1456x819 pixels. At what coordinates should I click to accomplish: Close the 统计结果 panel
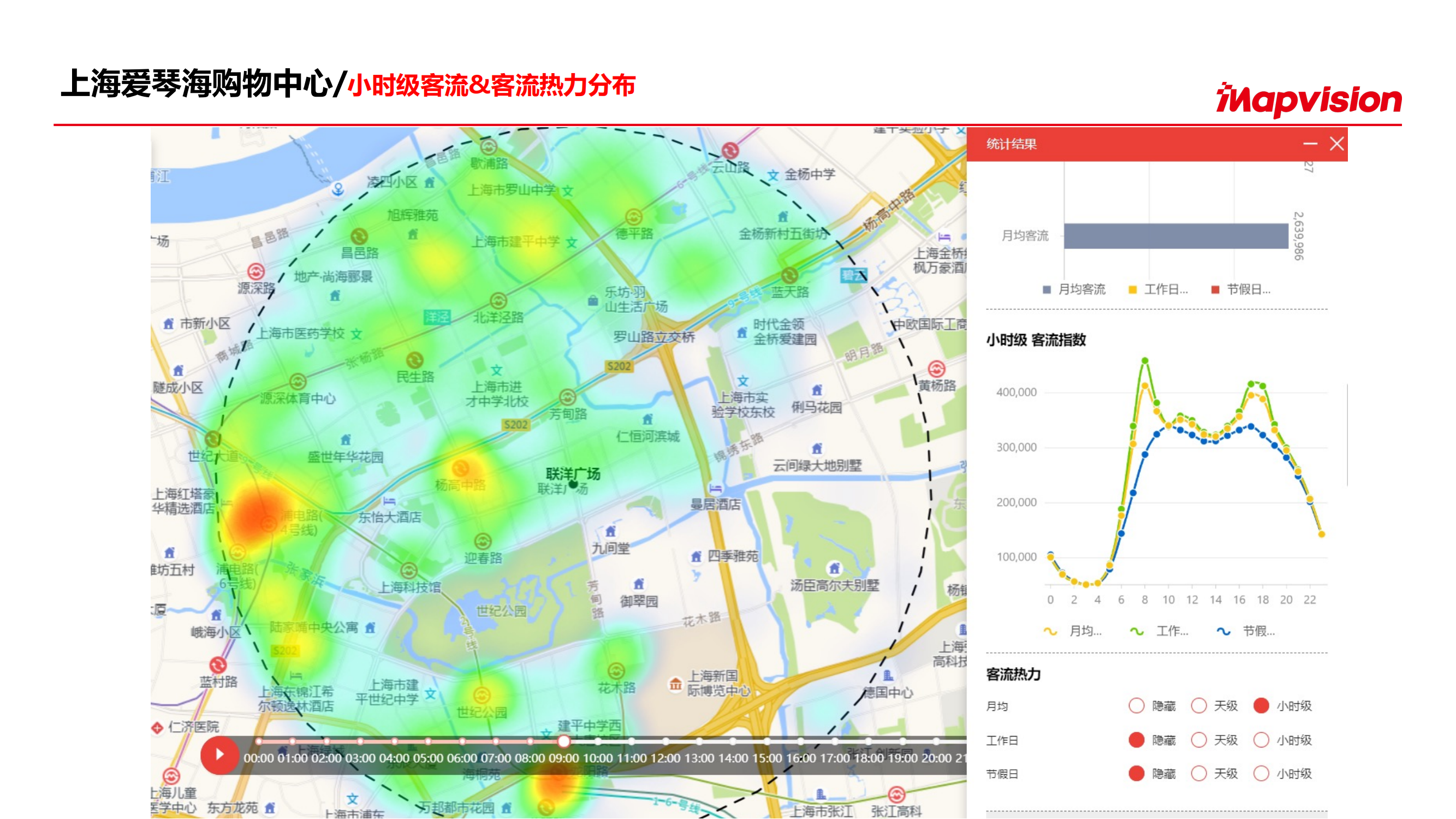(x=1337, y=144)
